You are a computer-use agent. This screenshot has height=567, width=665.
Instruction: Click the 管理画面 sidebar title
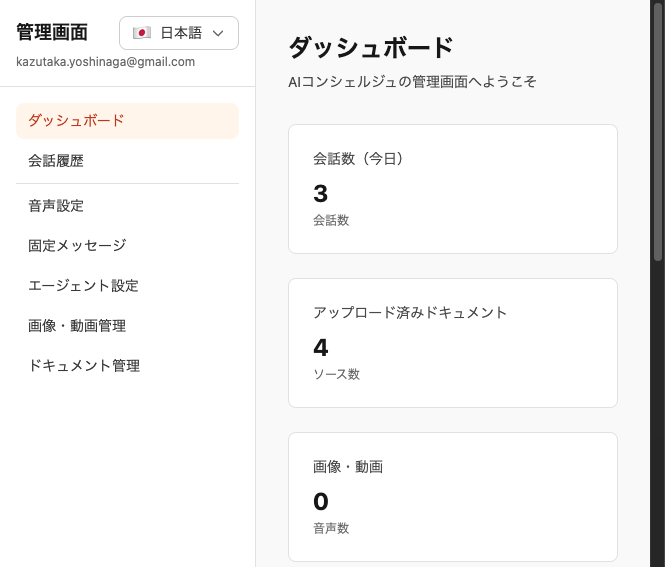point(52,32)
